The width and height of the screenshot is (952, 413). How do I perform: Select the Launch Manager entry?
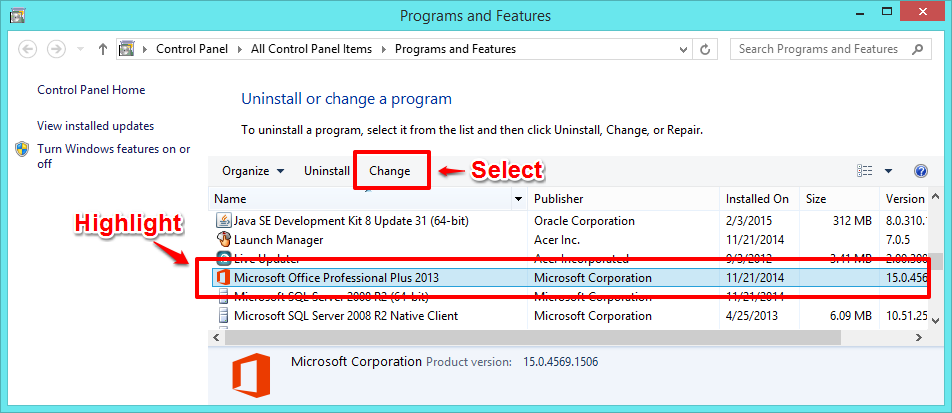pos(279,240)
